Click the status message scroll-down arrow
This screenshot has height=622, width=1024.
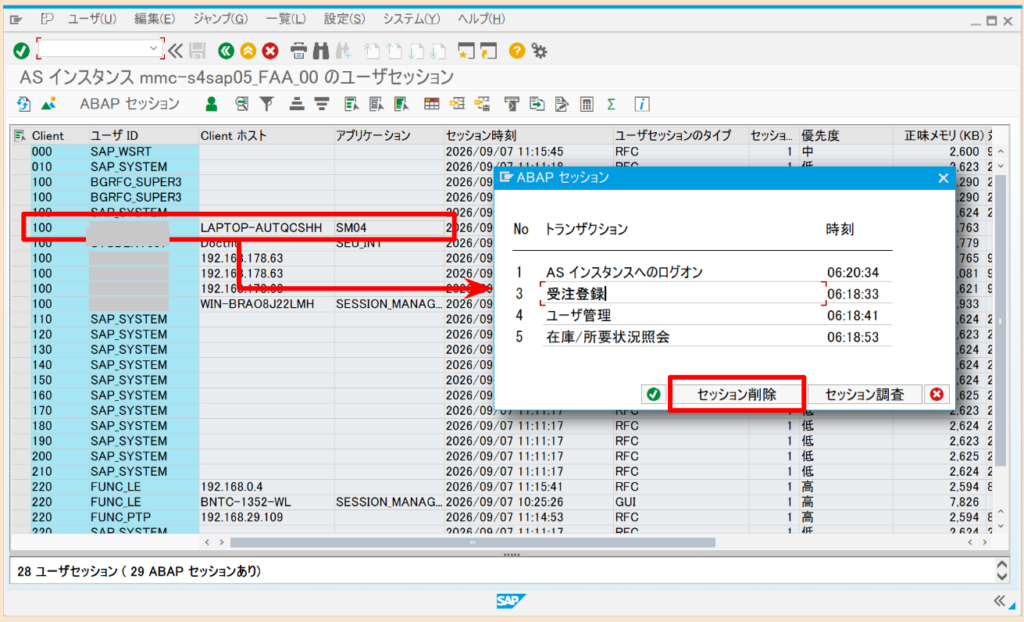coord(1002,577)
